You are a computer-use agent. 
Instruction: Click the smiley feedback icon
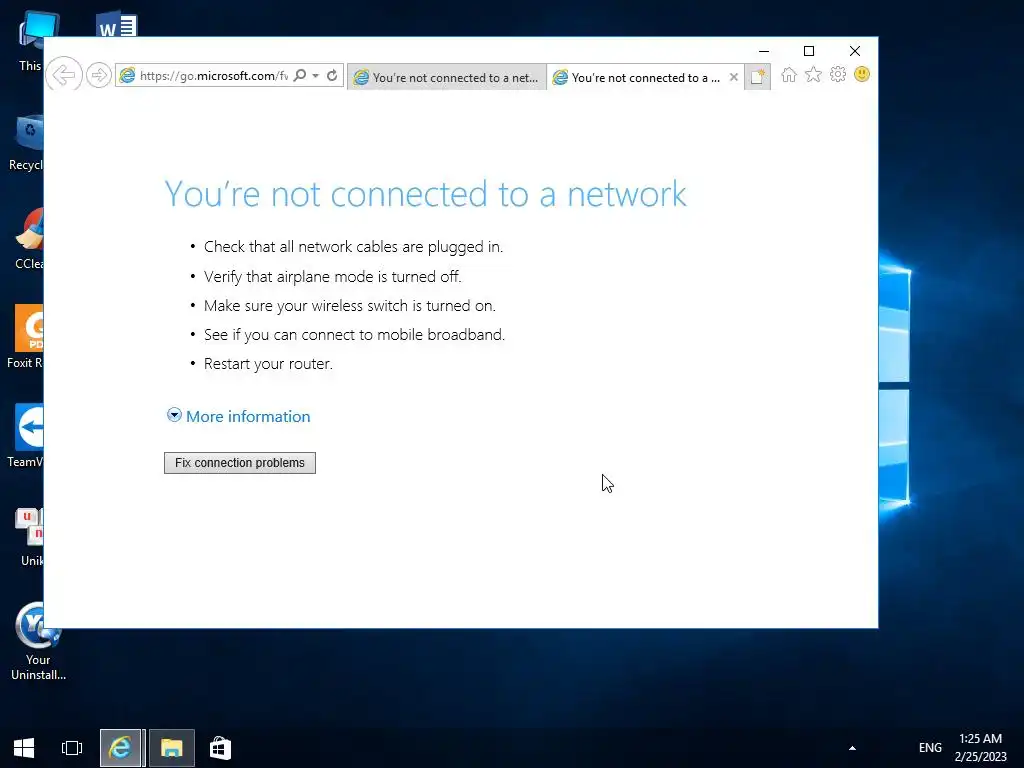coord(862,74)
